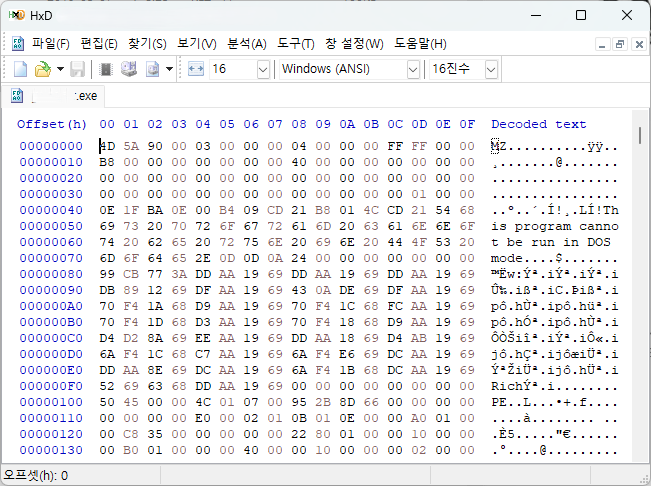Click the Save disk icon

pos(77,69)
